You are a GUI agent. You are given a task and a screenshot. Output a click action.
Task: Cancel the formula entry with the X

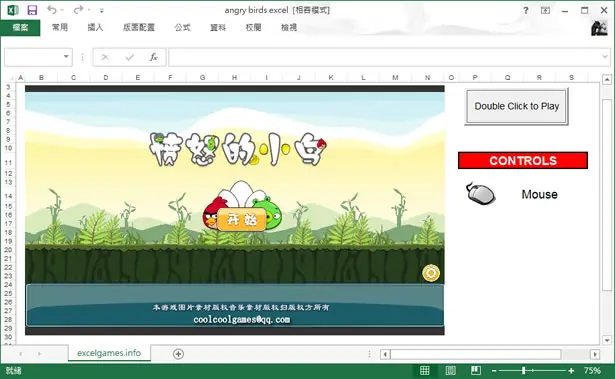pos(105,58)
